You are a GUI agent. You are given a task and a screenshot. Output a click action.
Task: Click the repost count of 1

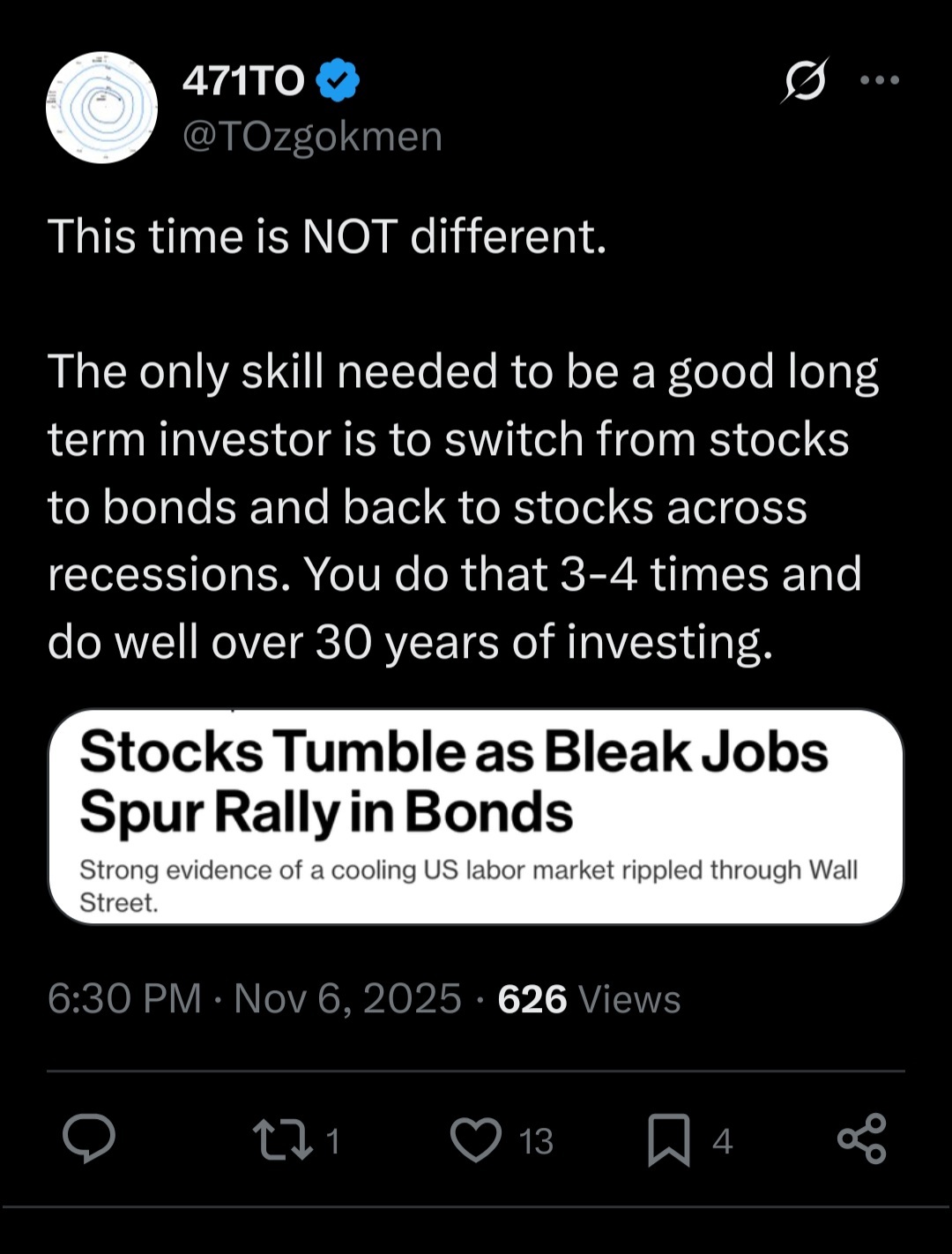332,1141
